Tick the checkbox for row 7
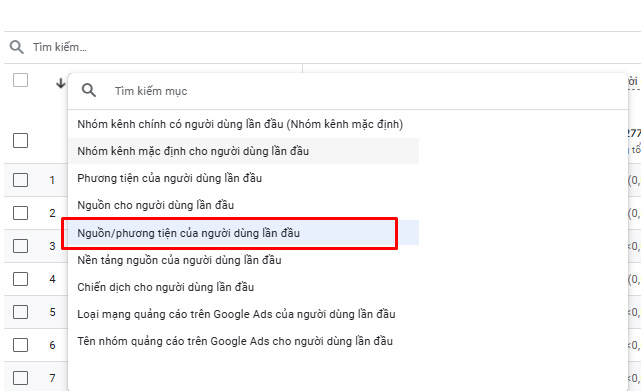Screen dimensions: 641x391 click(20, 378)
